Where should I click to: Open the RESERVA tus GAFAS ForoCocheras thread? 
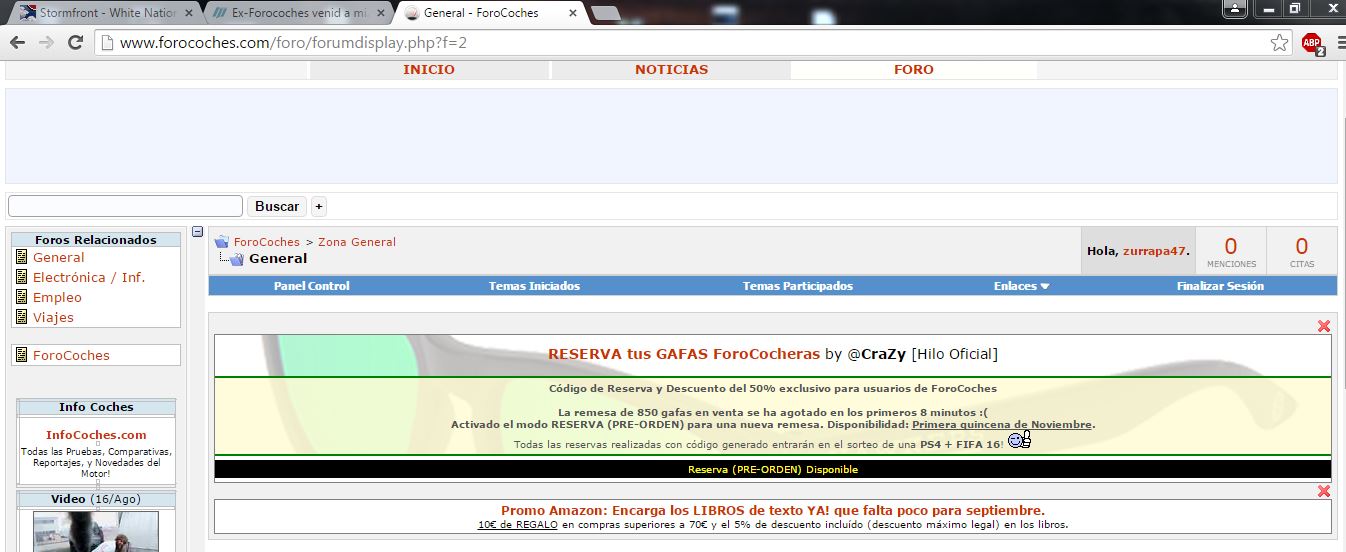684,354
